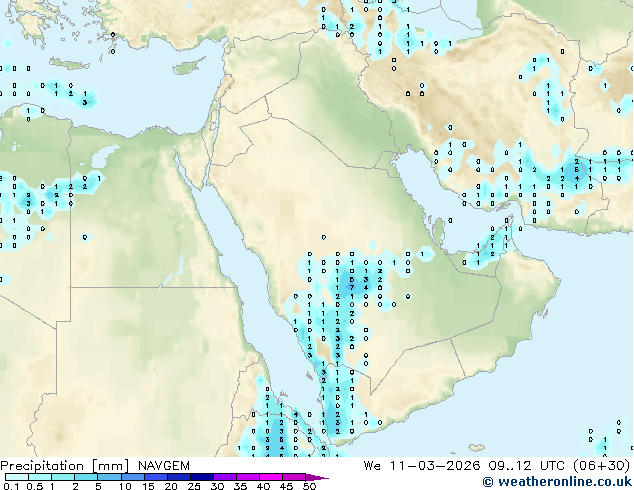The image size is (634, 490).
Task: Click the legend label '35'
Action: pyautogui.click(x=240, y=486)
